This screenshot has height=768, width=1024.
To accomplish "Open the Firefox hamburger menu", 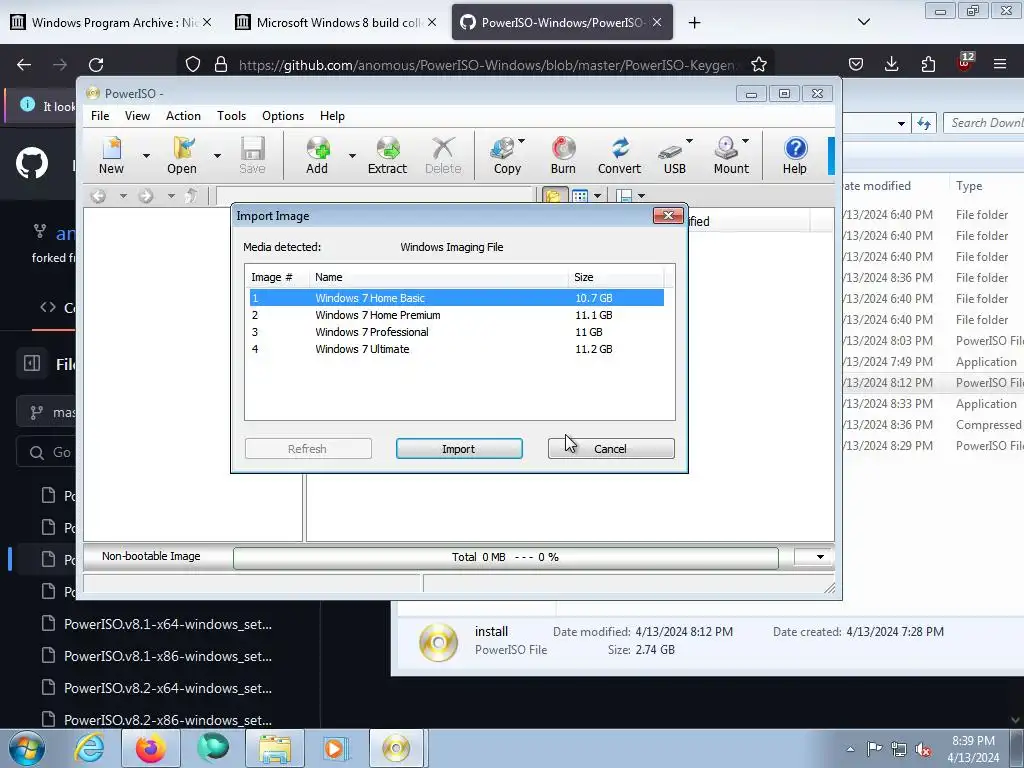I will point(1000,64).
